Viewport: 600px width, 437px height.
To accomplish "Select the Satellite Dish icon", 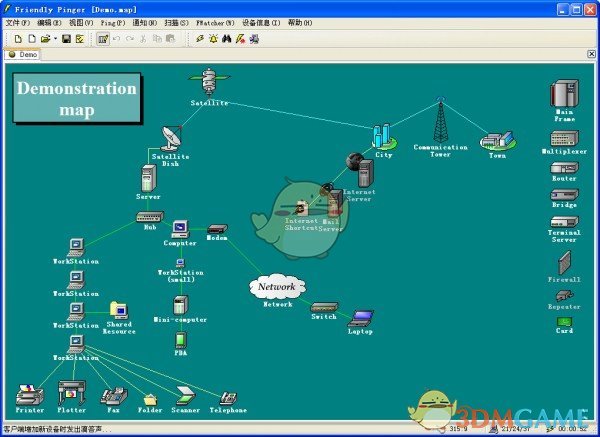I will [x=171, y=139].
